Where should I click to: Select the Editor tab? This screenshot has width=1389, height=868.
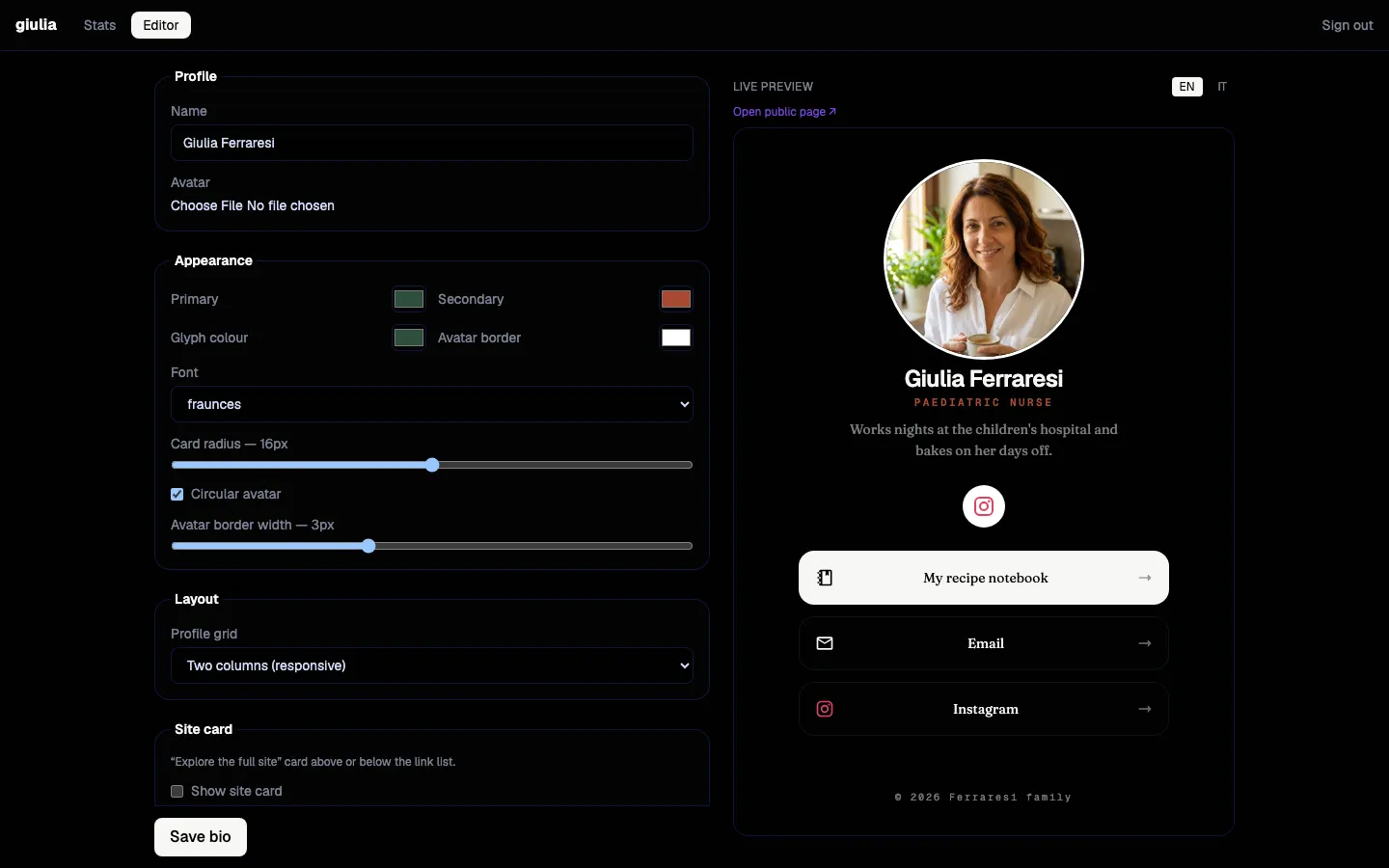click(x=161, y=25)
